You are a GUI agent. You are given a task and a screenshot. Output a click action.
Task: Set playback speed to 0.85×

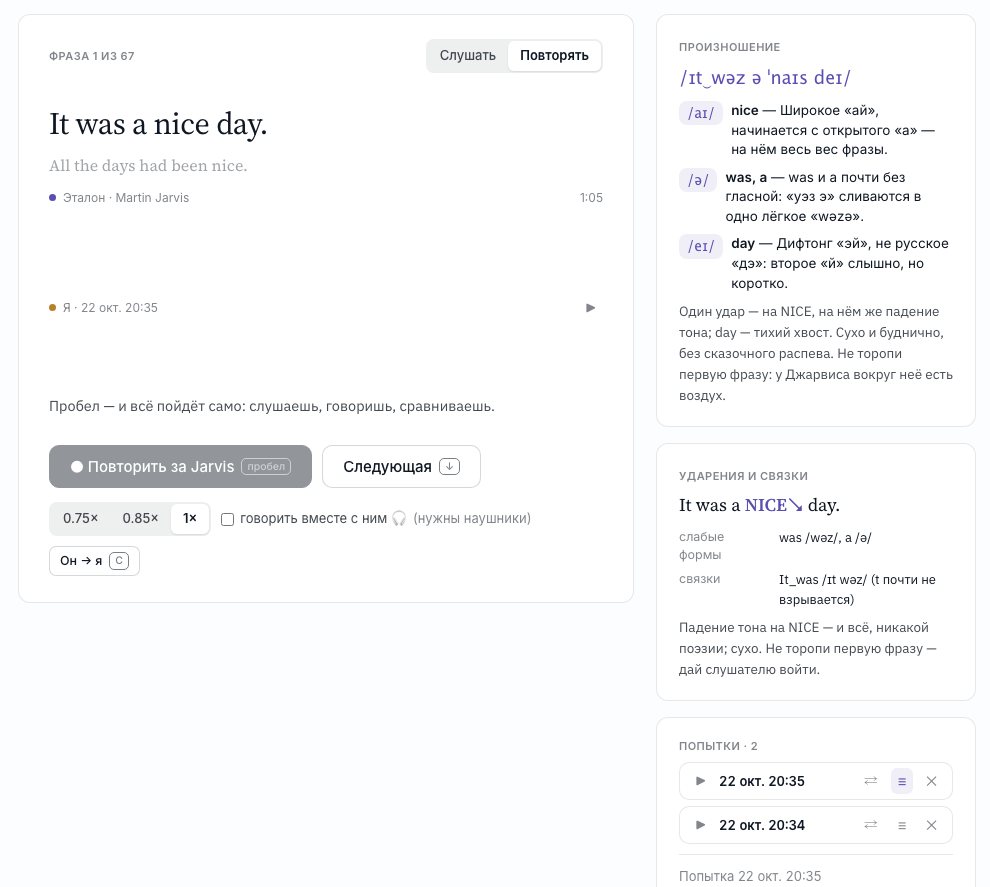[140, 518]
